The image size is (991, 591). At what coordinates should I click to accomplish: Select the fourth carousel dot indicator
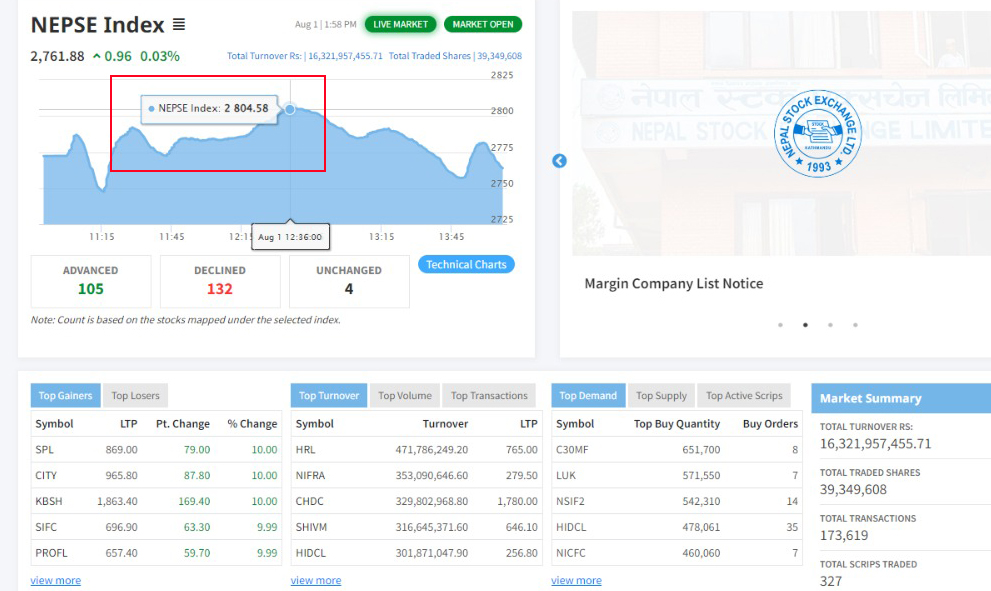click(855, 325)
